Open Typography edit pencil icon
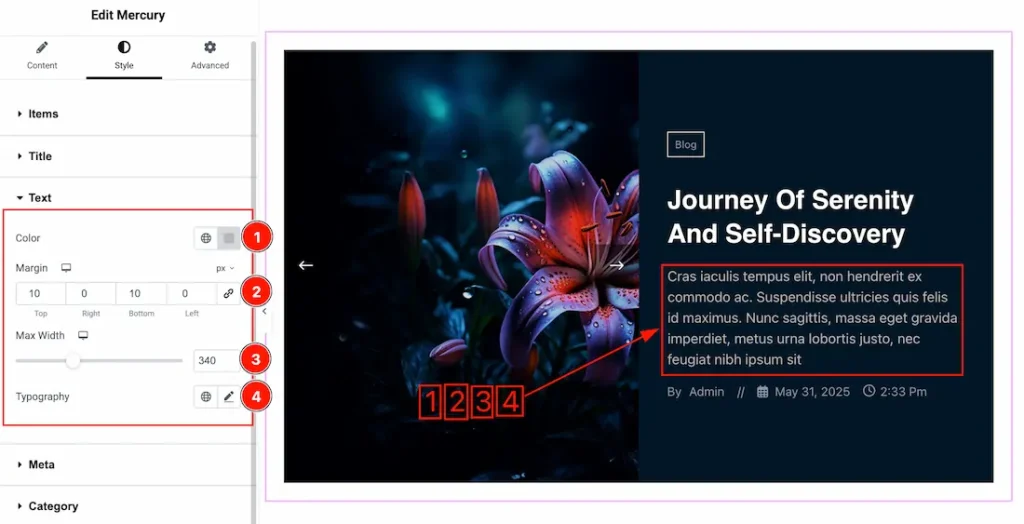 (x=229, y=397)
